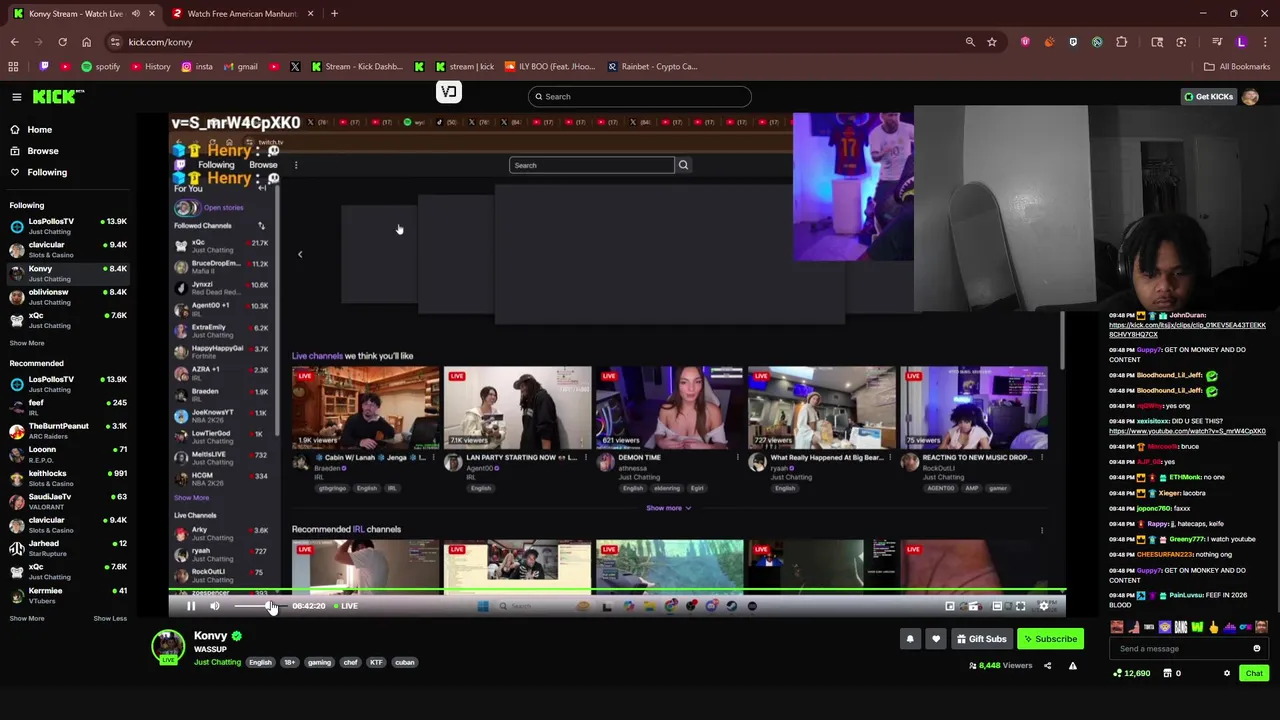Mute the Konvy Stream browser tab

pos(135,14)
